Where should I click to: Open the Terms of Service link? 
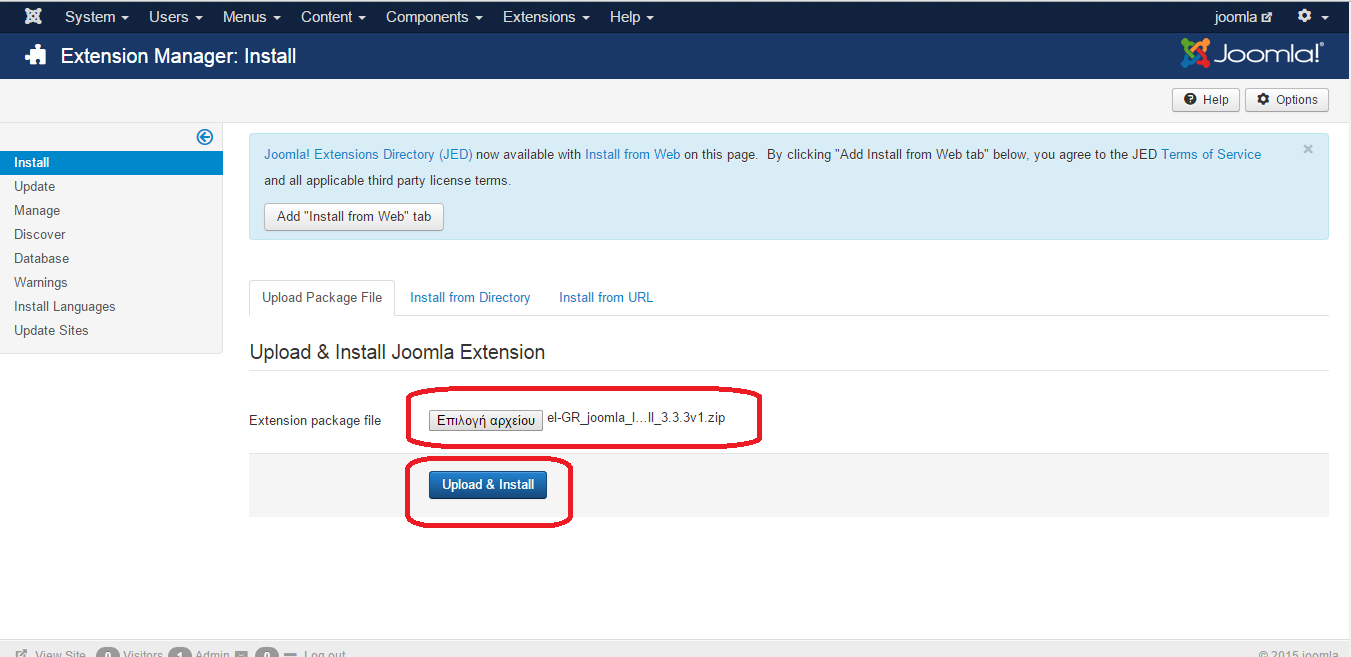click(1211, 155)
